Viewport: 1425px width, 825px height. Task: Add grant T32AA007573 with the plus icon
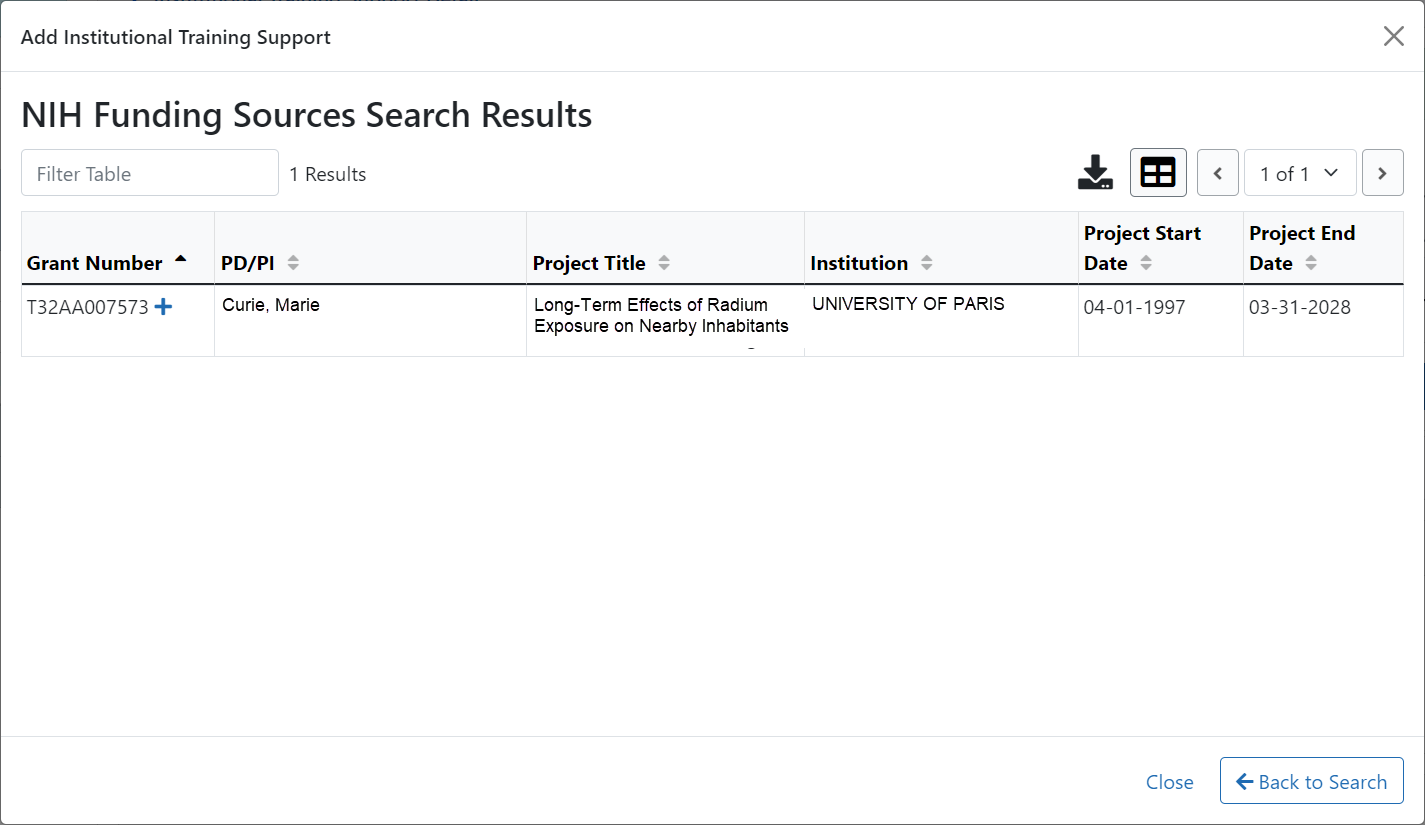pos(163,307)
